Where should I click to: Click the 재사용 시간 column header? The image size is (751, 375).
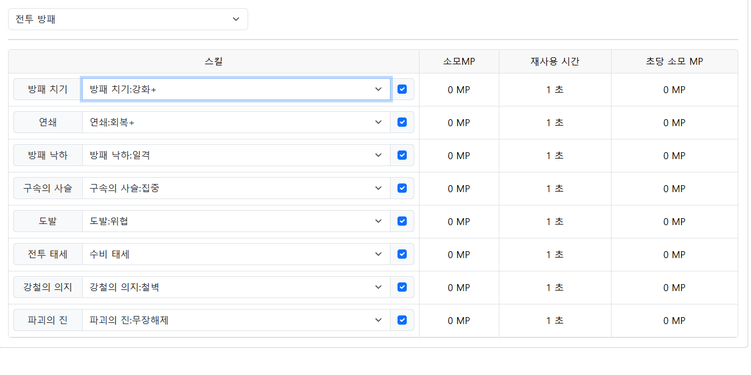(555, 61)
